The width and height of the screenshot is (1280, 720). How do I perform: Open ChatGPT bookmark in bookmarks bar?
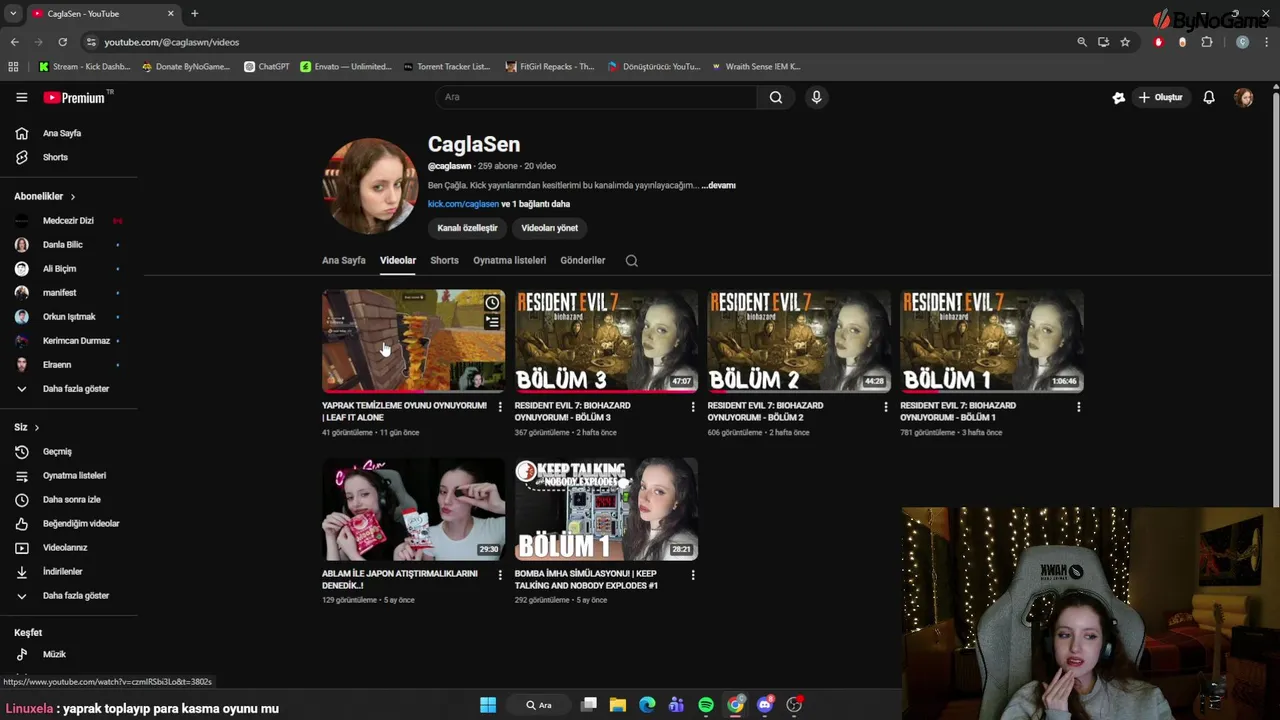[266, 67]
